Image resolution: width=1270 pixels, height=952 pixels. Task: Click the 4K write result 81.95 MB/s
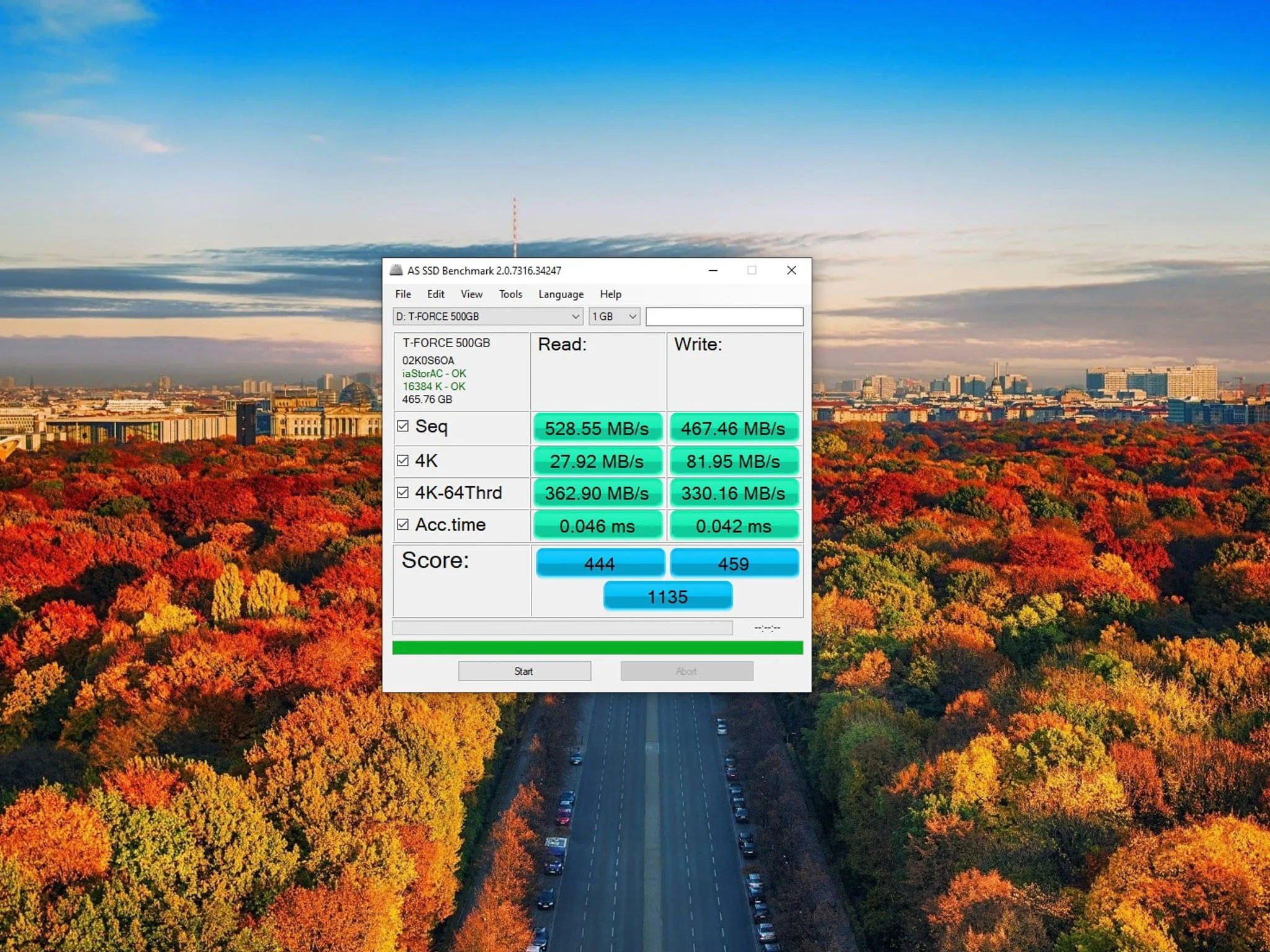[x=734, y=461]
